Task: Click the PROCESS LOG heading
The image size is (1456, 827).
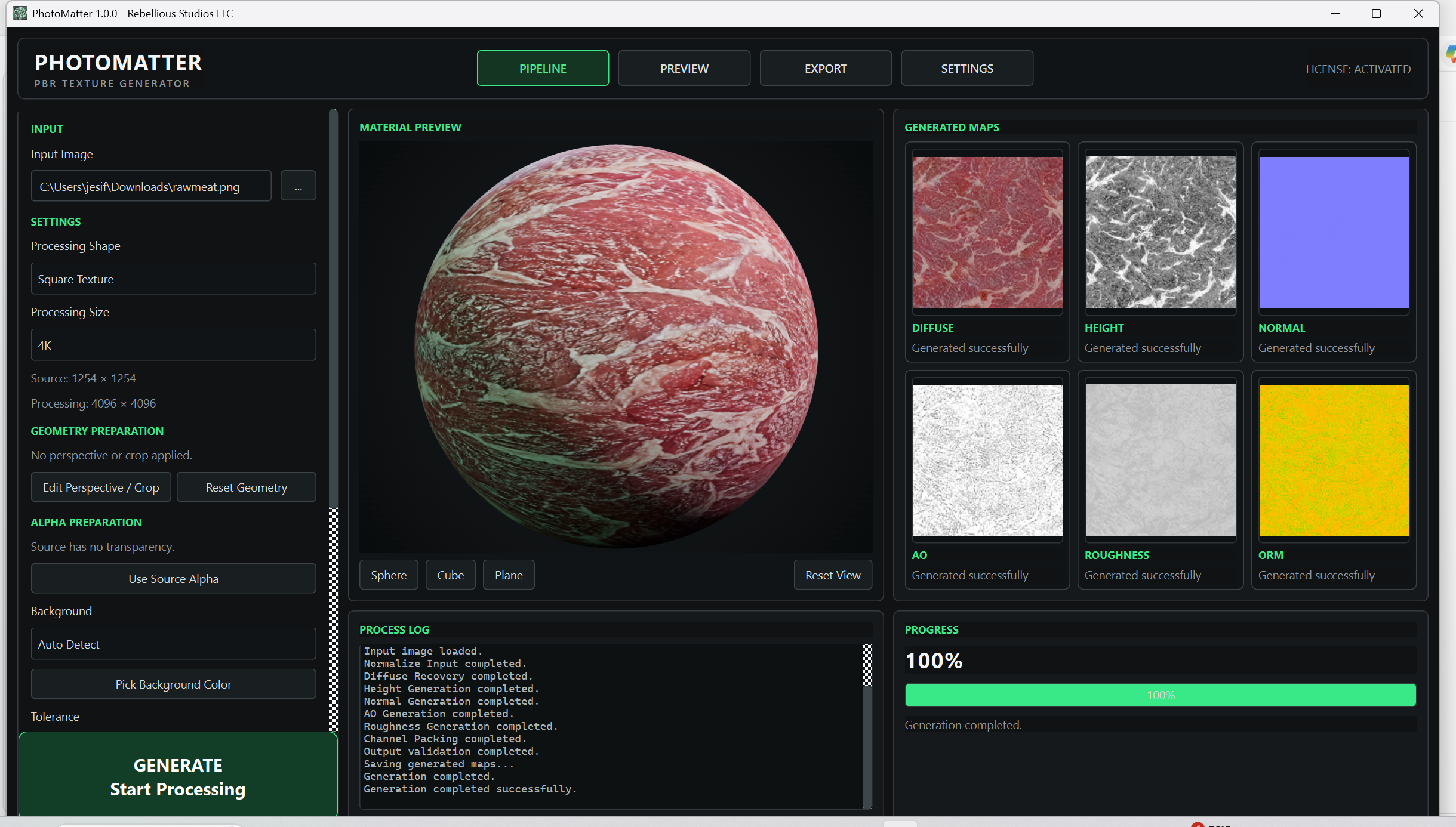Action: pos(394,629)
